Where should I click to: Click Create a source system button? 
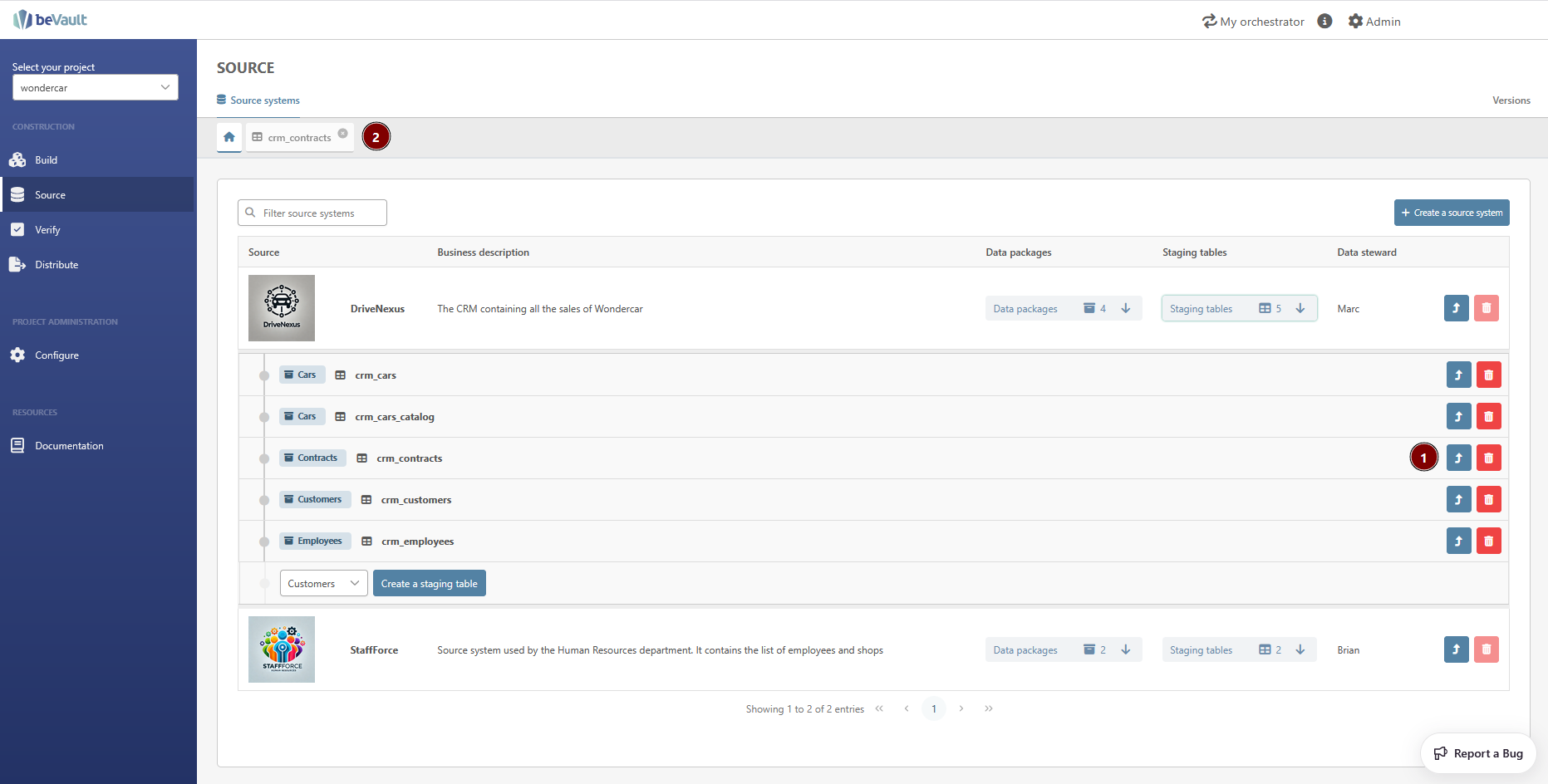click(x=1451, y=213)
